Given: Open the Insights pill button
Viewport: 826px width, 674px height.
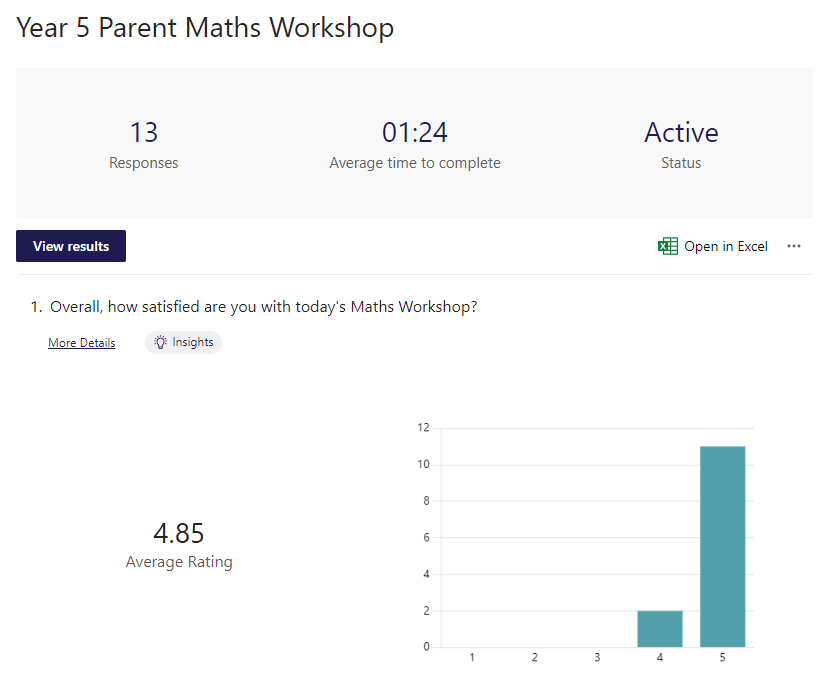Looking at the screenshot, I should pyautogui.click(x=183, y=343).
